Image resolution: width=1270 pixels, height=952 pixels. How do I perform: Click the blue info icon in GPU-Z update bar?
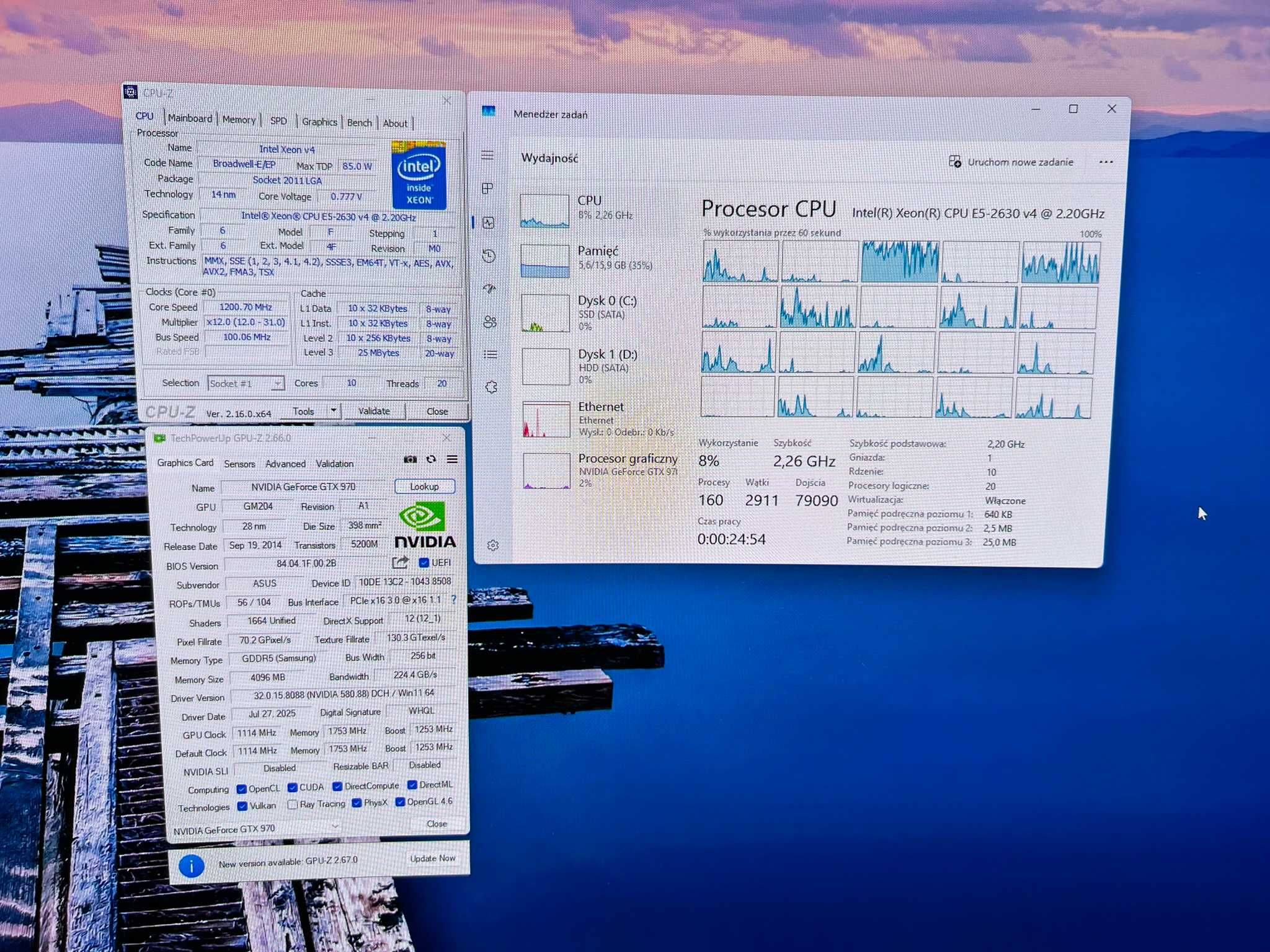tap(192, 866)
